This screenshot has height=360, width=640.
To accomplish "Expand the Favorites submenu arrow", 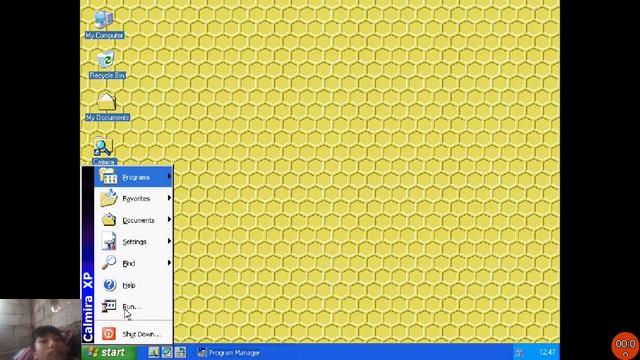I will (169, 198).
